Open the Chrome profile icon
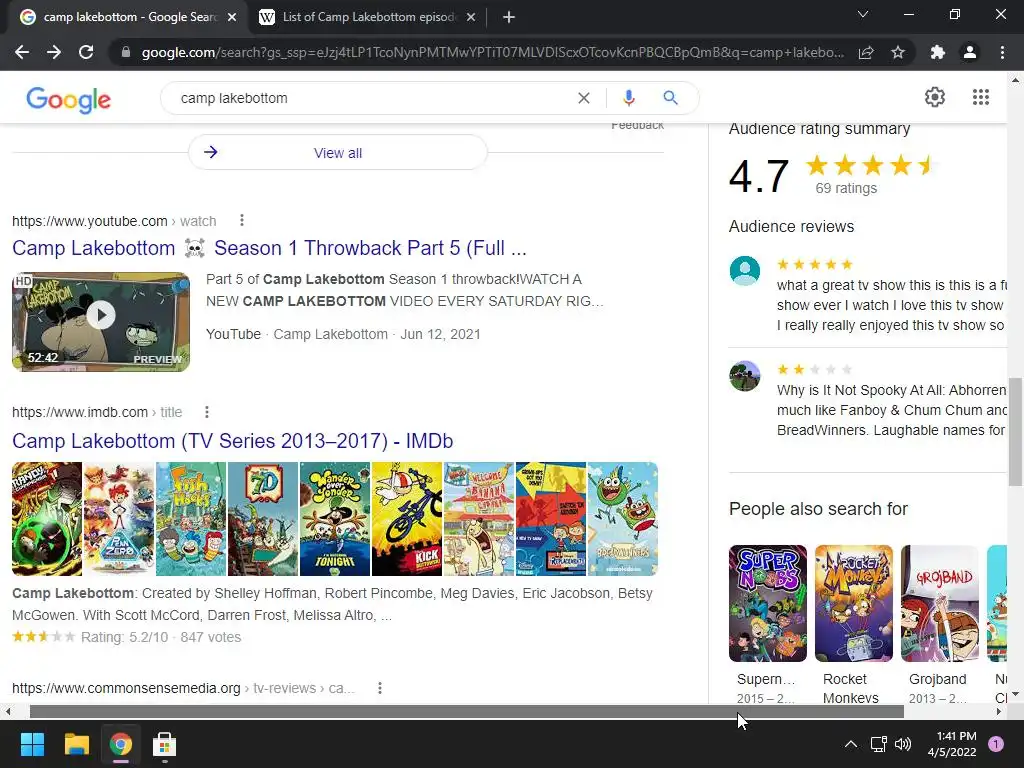Viewport: 1024px width, 768px height. point(970,52)
